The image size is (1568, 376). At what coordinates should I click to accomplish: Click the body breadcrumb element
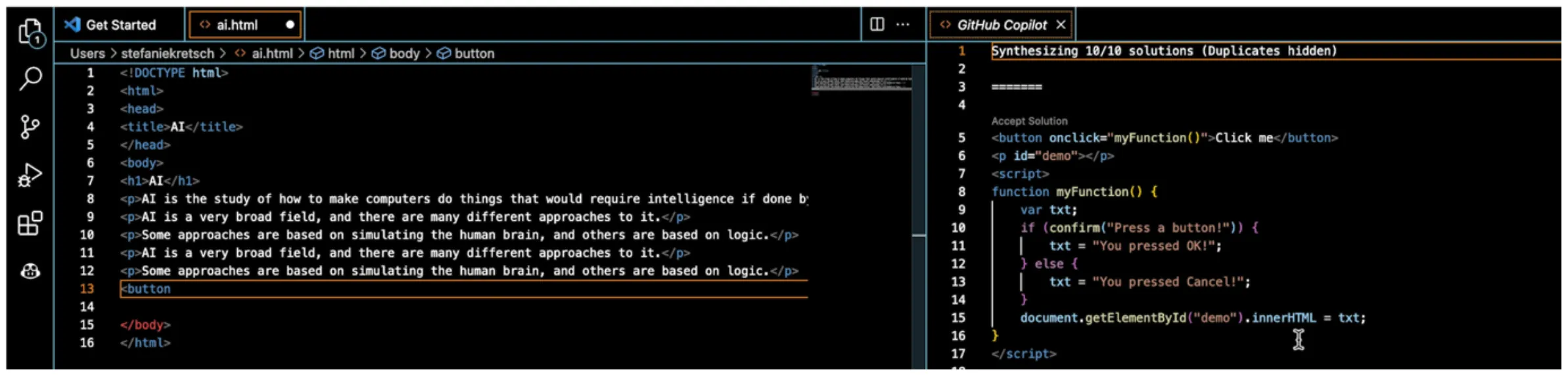(396, 53)
